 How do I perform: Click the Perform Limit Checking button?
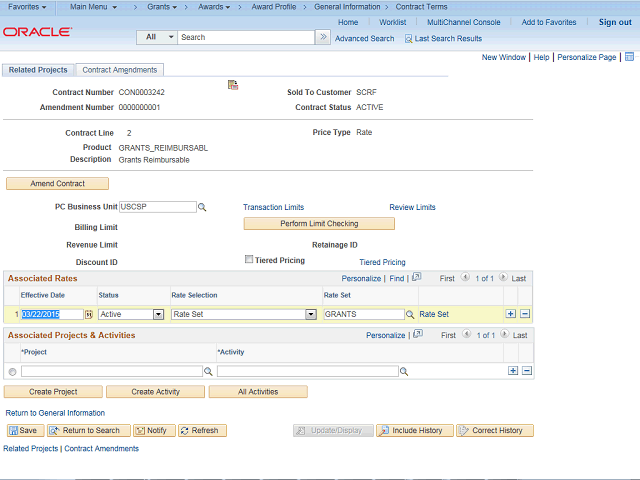(x=318, y=224)
